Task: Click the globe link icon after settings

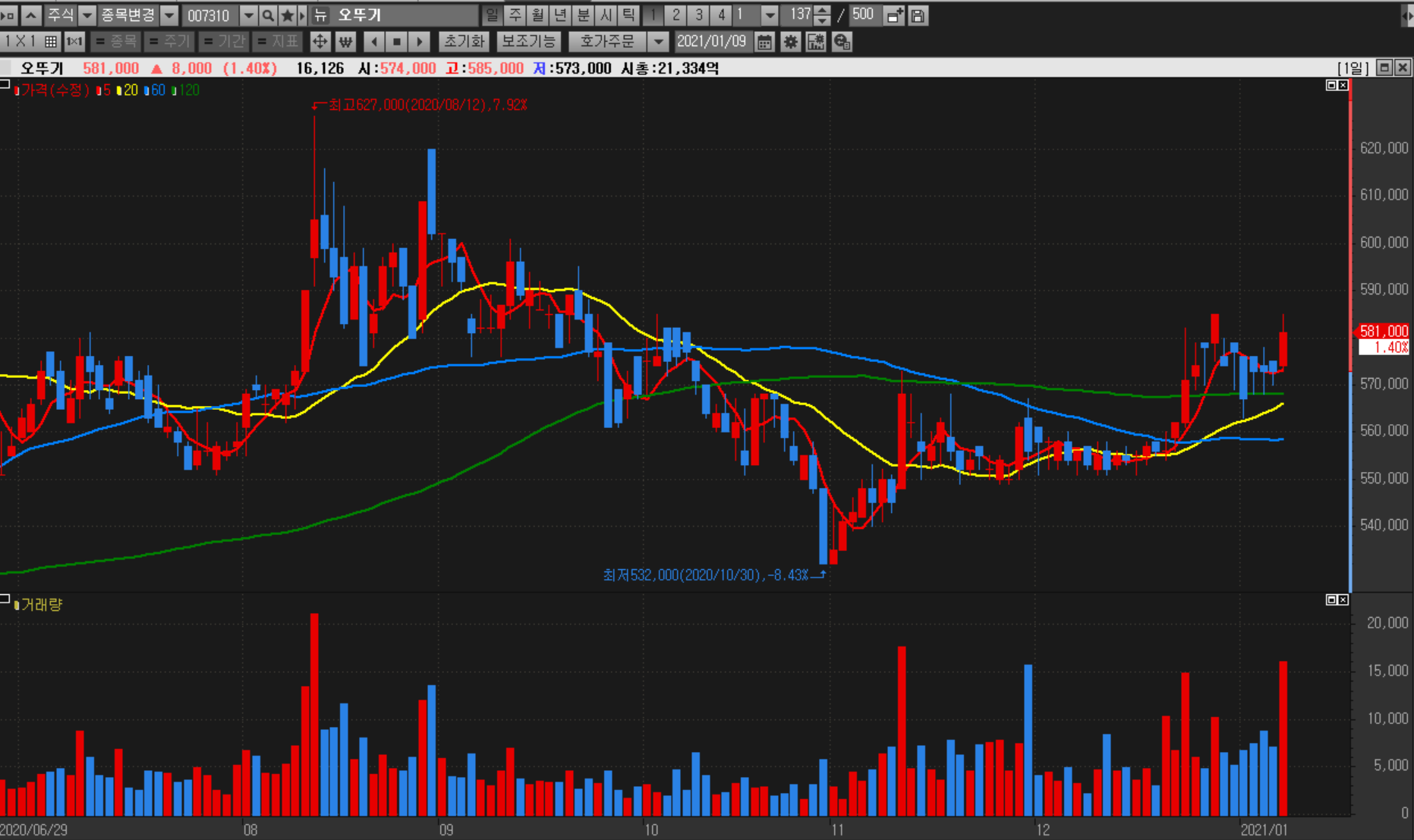Action: (x=842, y=42)
